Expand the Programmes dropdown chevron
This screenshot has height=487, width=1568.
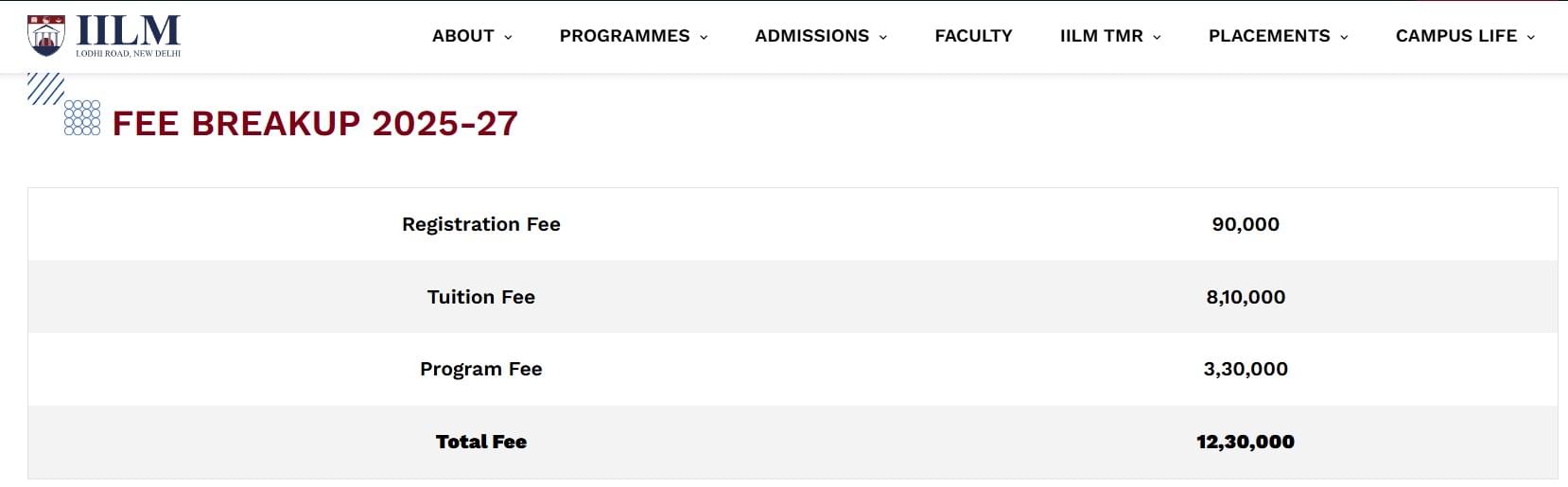(704, 37)
